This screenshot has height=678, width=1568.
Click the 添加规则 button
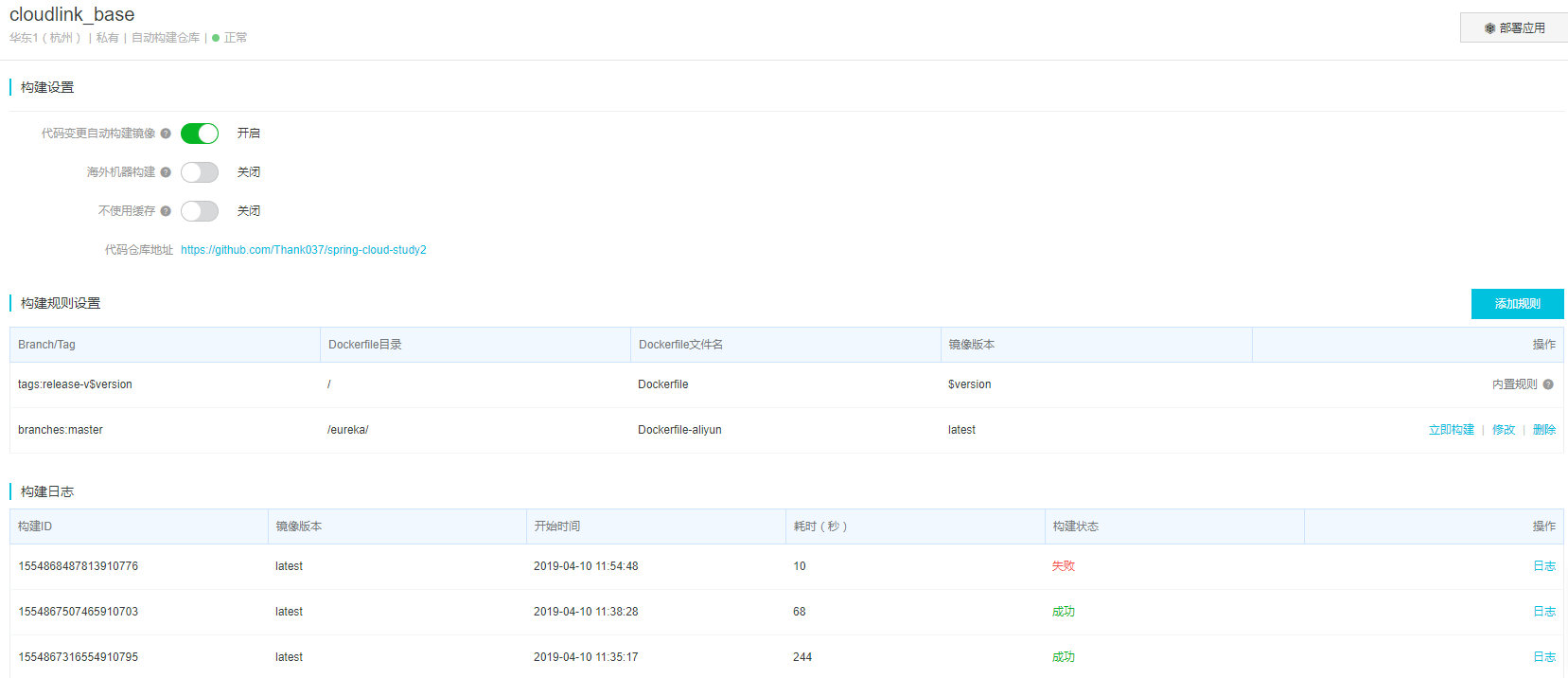click(x=1517, y=304)
